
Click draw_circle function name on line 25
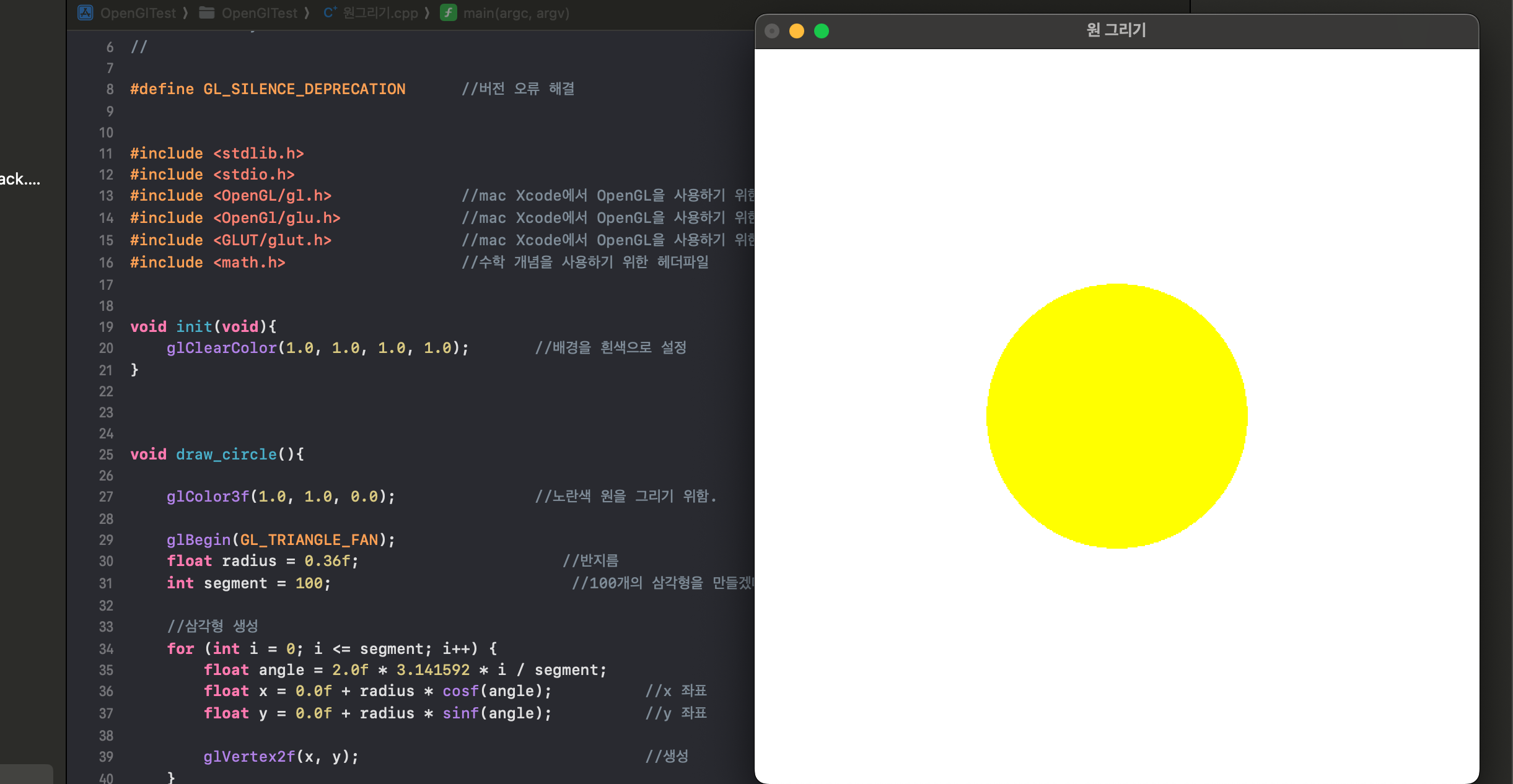[x=226, y=455]
